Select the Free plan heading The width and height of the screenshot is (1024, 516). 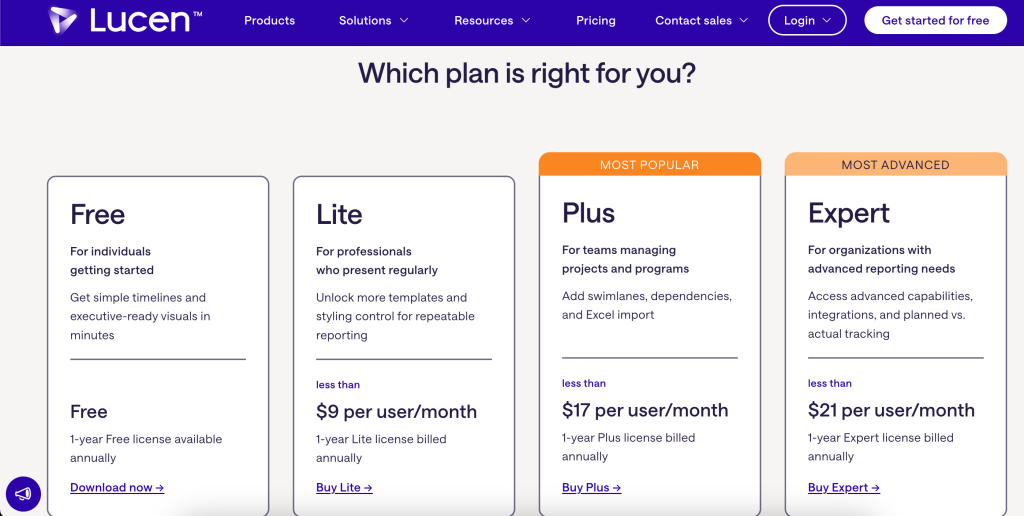[x=97, y=214]
